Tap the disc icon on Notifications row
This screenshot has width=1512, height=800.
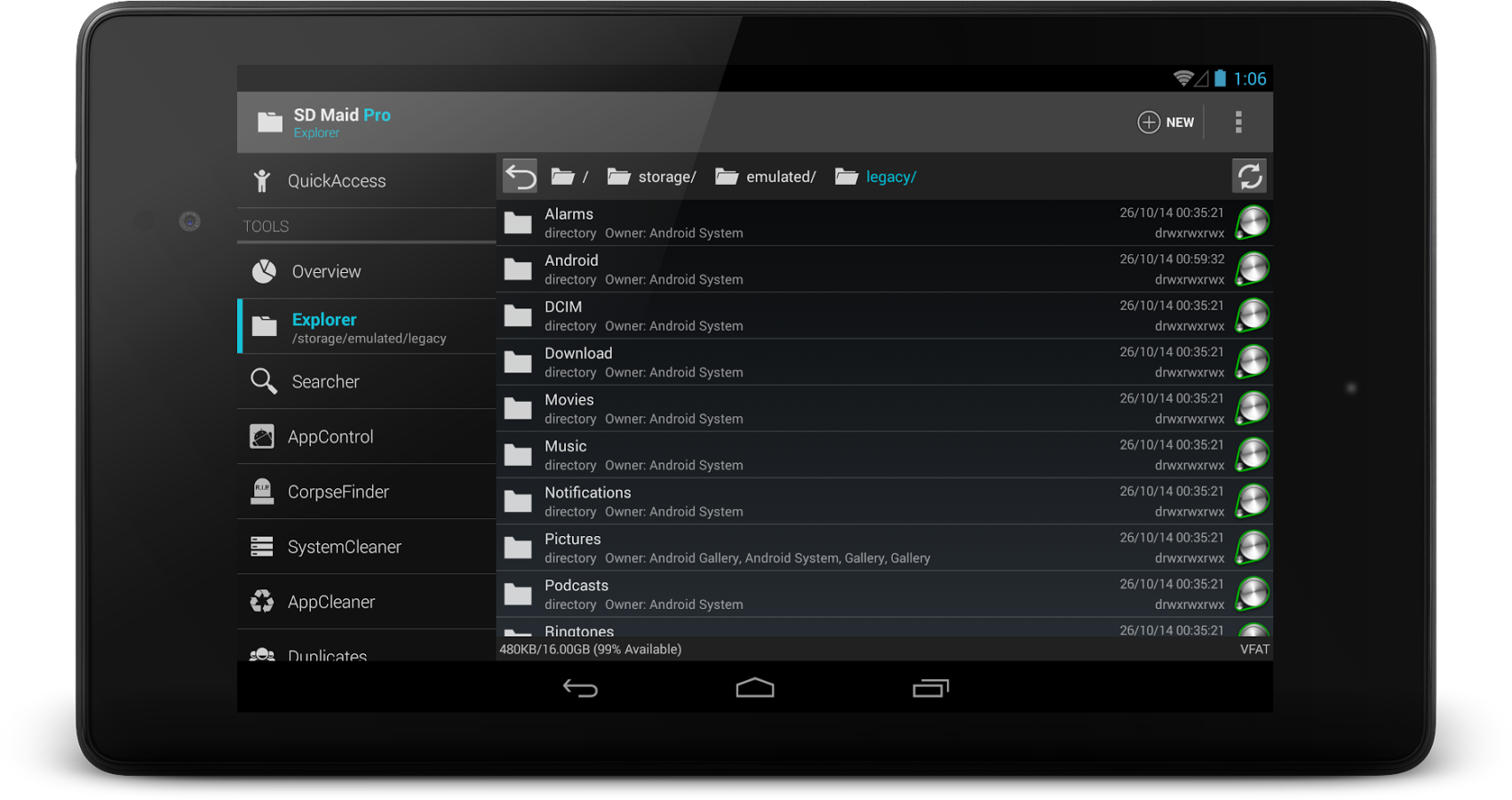tap(1253, 500)
